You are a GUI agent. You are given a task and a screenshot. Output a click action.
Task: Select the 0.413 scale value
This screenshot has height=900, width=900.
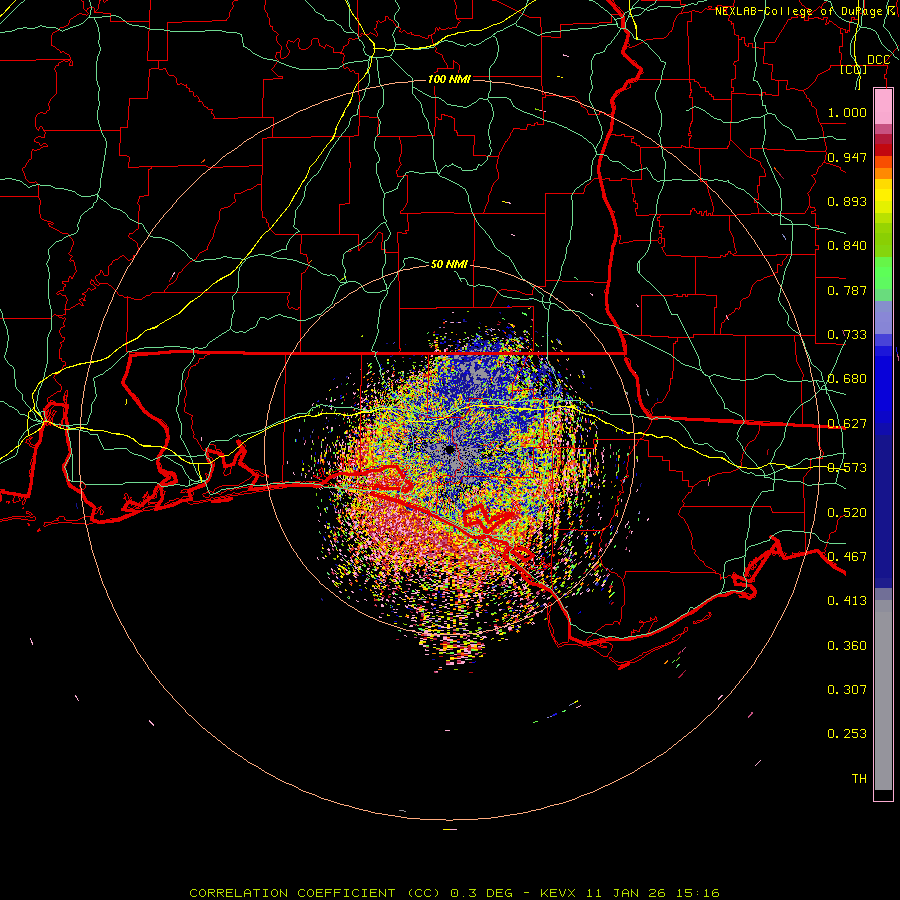click(847, 601)
